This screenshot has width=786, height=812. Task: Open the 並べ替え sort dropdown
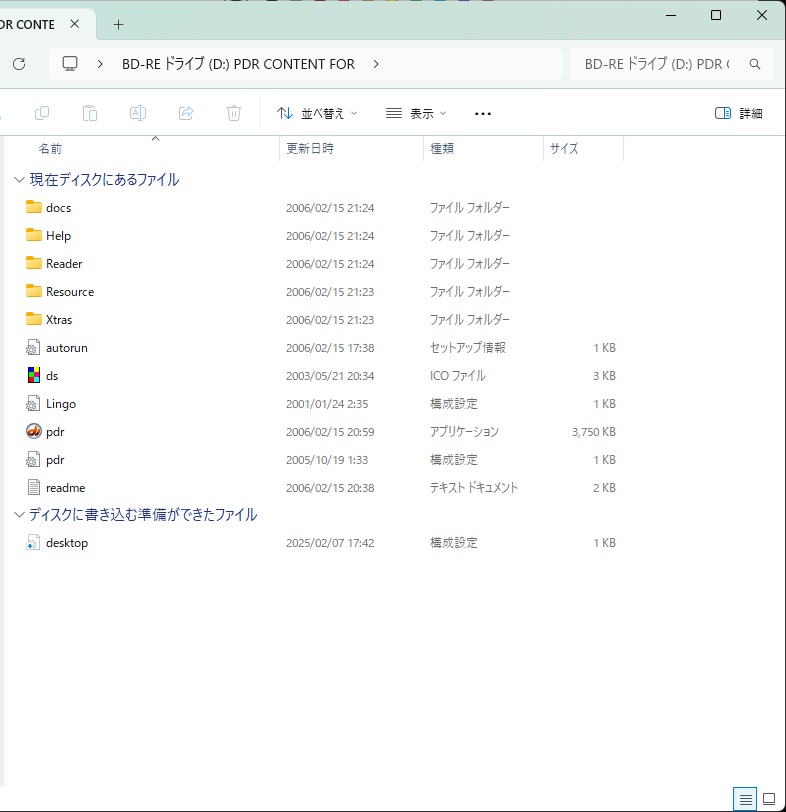[x=317, y=113]
